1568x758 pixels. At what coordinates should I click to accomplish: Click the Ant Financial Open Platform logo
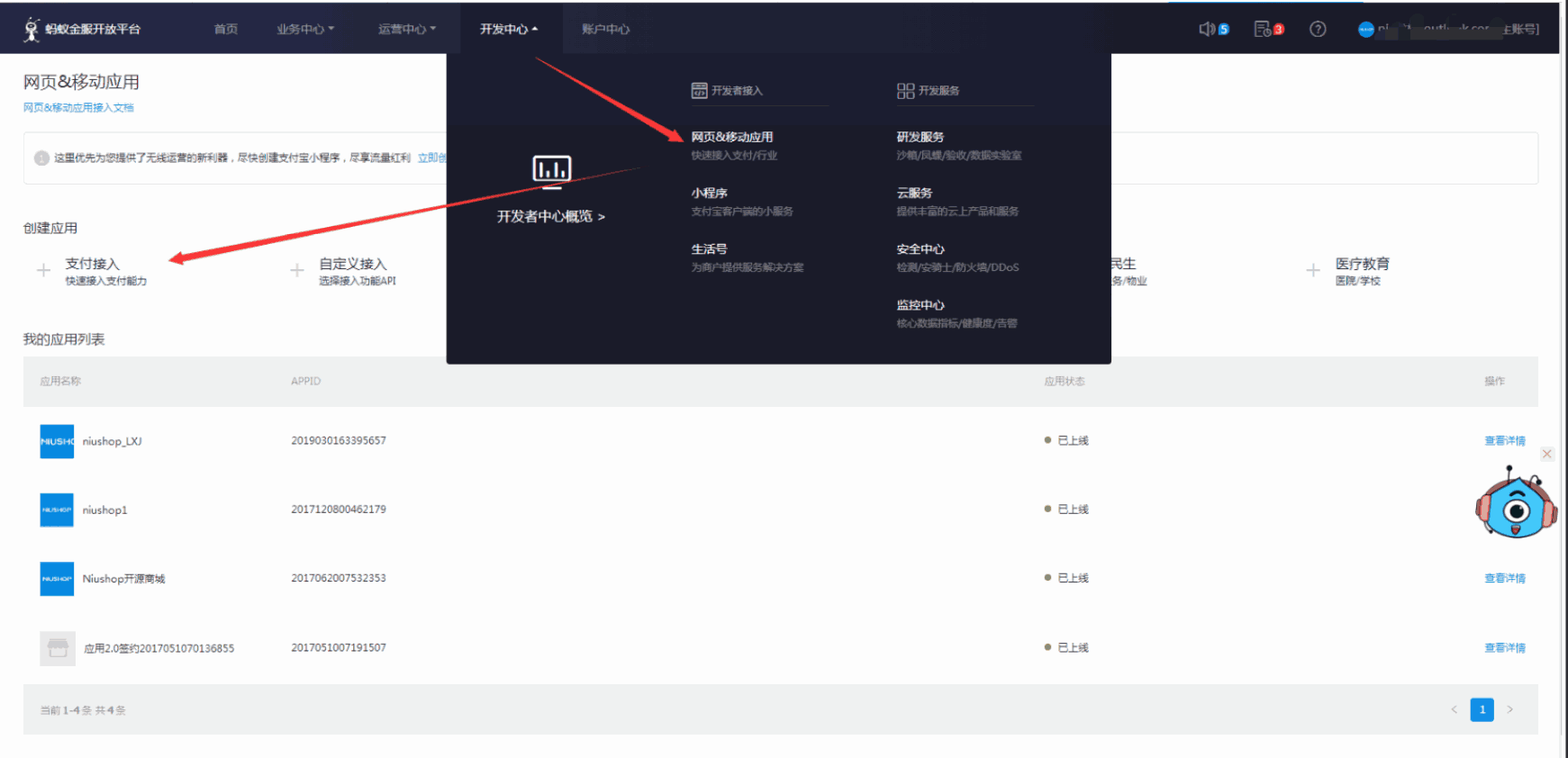[x=82, y=29]
